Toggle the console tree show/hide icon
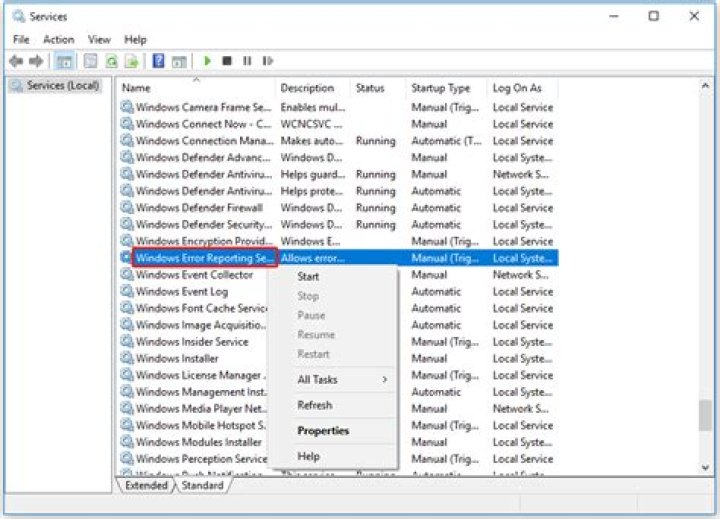Screen dimensions: 720x519 pyautogui.click(x=65, y=61)
